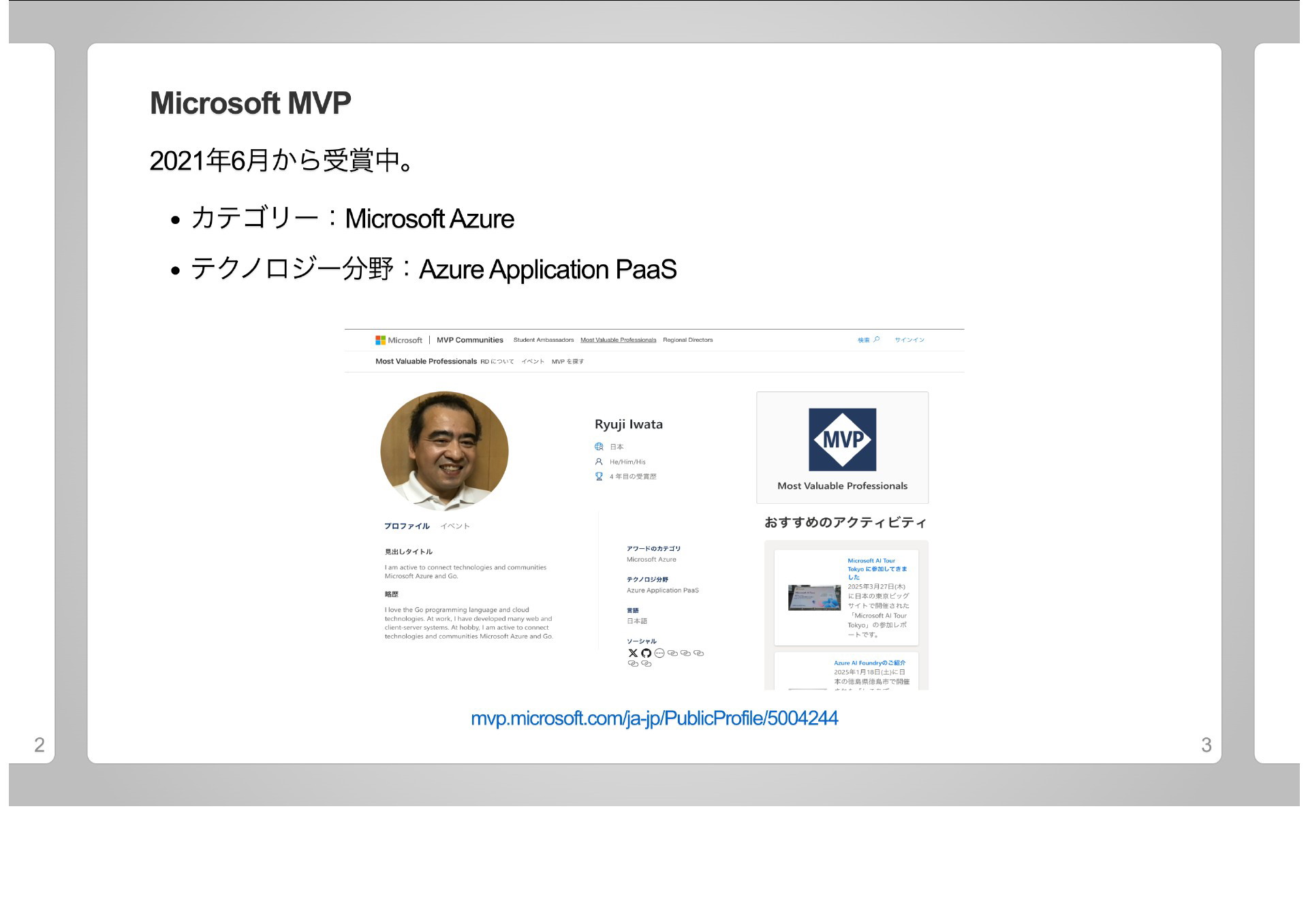Click the 2021年6月から受賞中 text line
The height and width of the screenshot is (924, 1308).
(x=281, y=161)
